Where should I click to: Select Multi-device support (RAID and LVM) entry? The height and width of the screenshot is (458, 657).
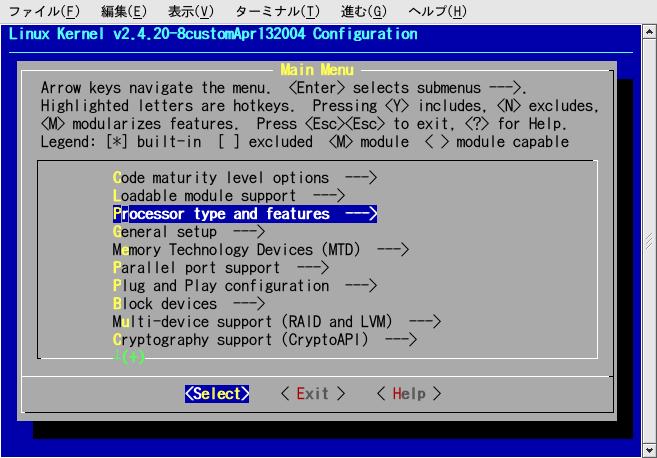pyautogui.click(x=277, y=322)
